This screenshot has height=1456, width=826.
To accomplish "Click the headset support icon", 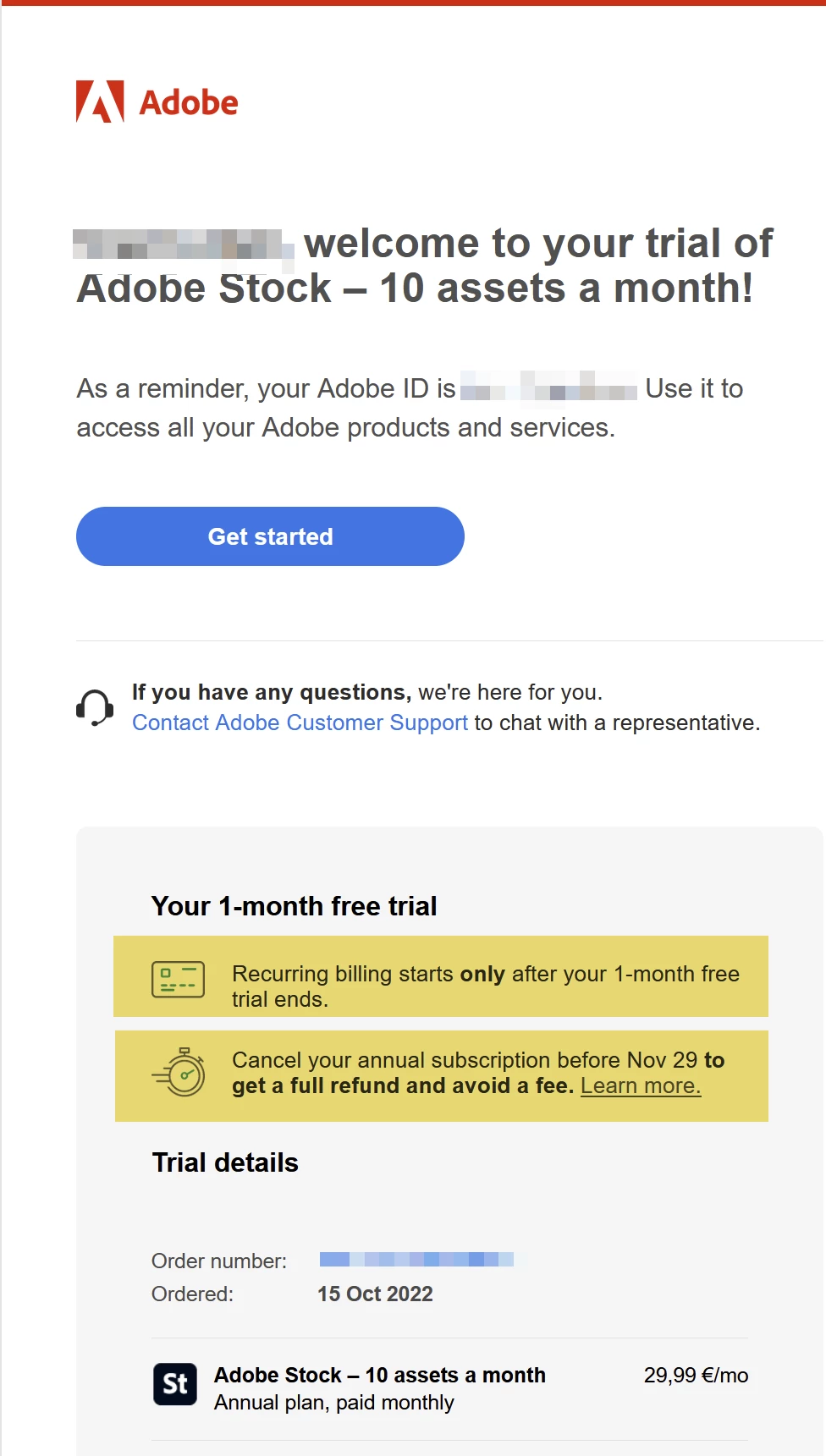I will 95,707.
